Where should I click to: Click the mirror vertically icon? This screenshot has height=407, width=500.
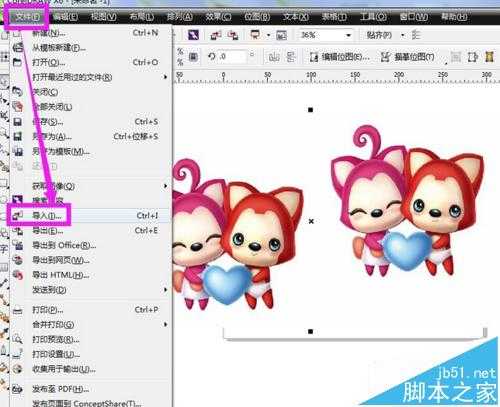coord(291,57)
